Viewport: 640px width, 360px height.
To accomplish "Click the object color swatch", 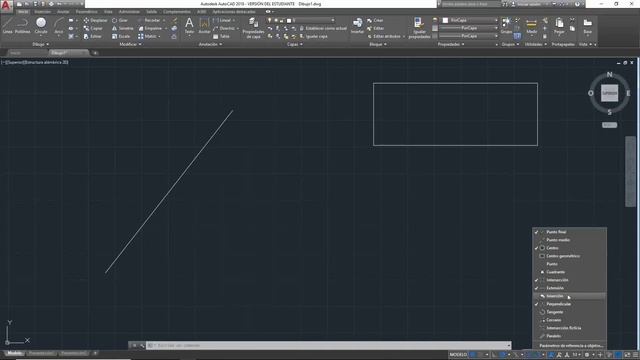I will tap(445, 20).
